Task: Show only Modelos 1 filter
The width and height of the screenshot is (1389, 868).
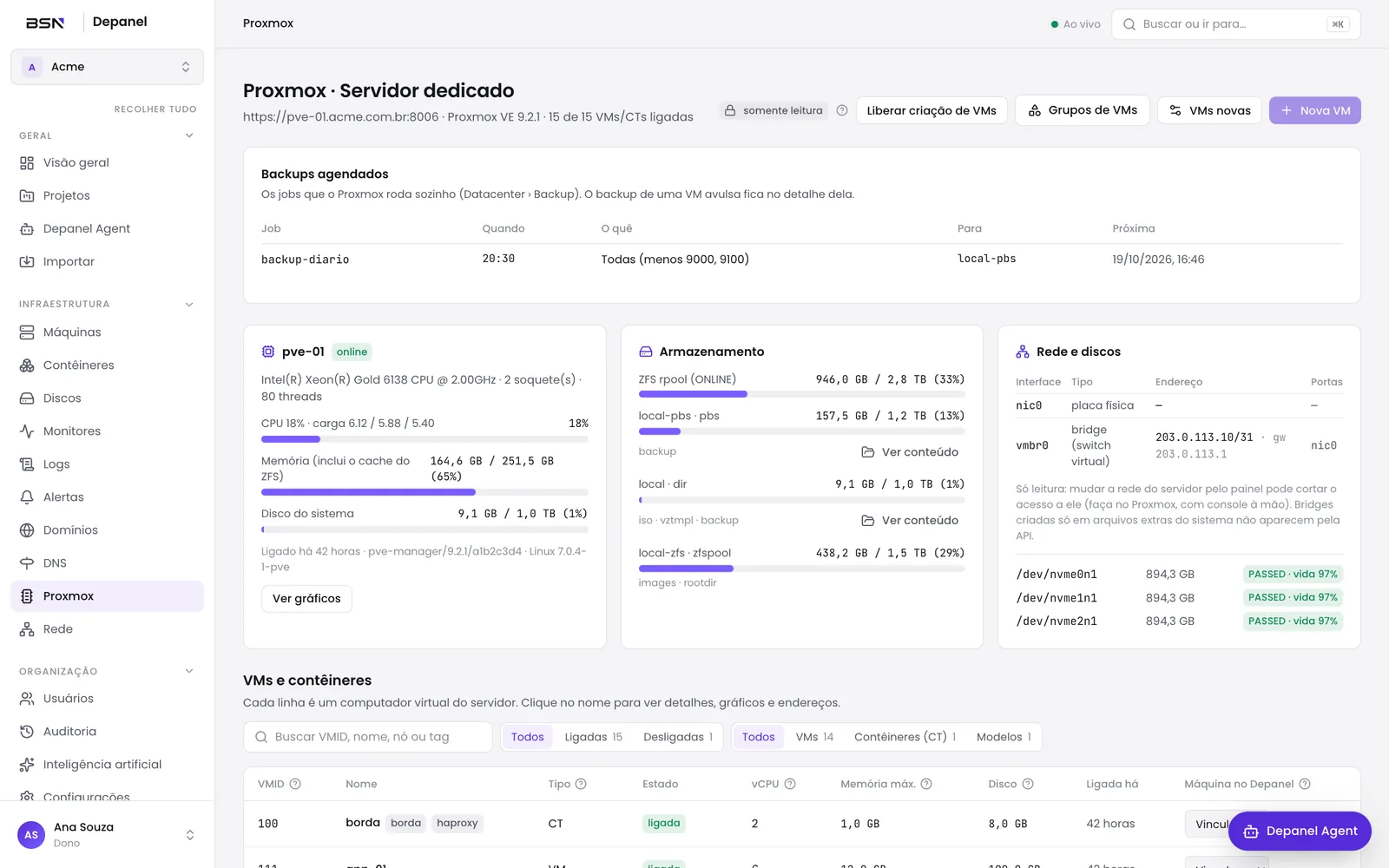Action: [x=1004, y=737]
